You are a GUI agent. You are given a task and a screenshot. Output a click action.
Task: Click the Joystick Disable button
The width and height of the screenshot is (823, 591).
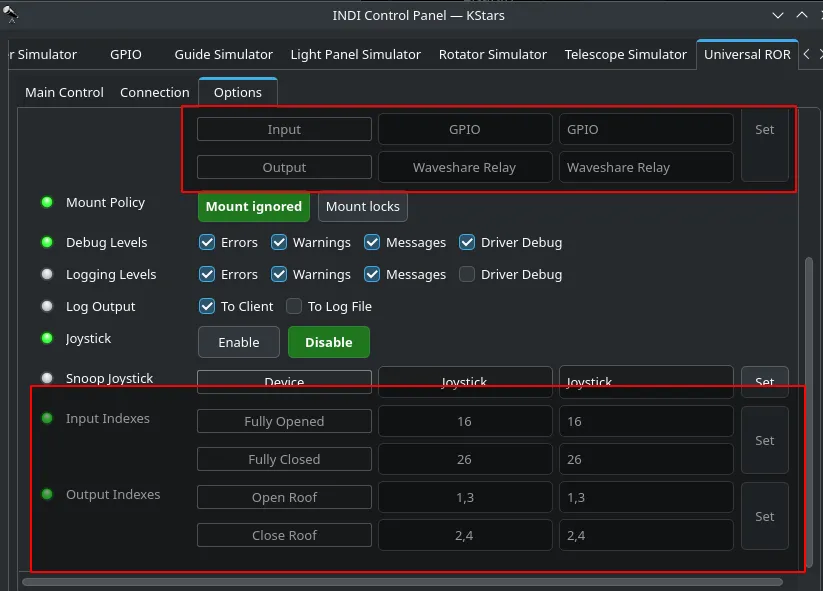pos(329,342)
